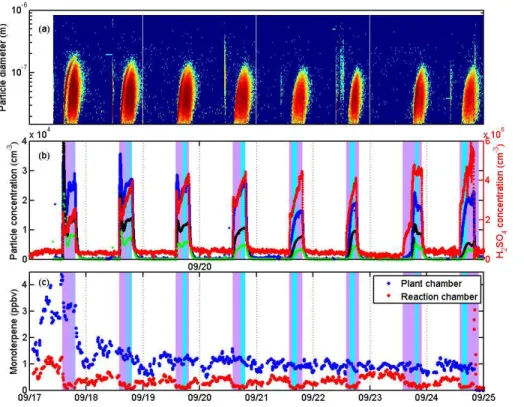Click the '10^-6' diameter tick label

tap(20, 9)
